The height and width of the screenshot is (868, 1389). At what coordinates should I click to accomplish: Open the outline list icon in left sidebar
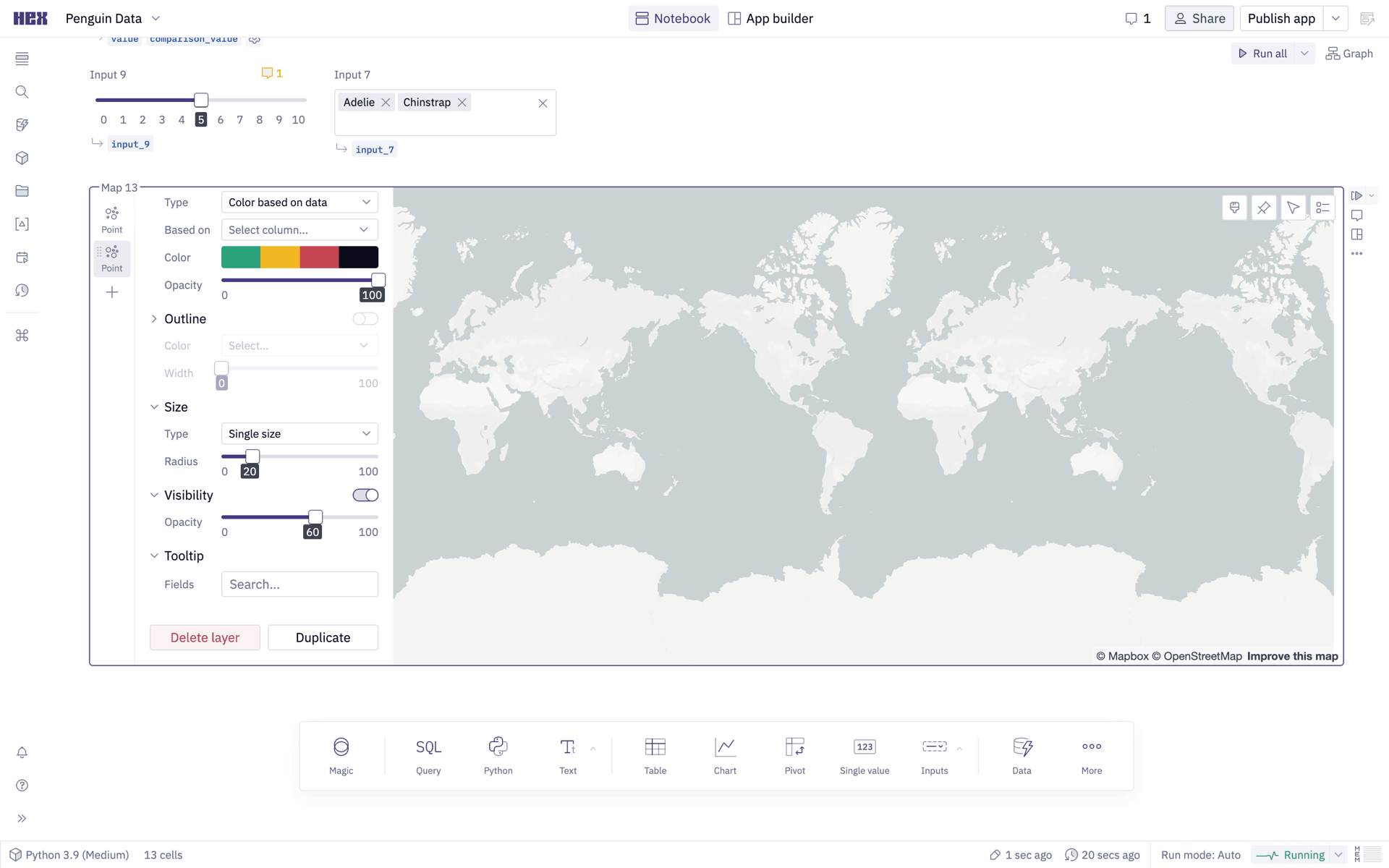(x=22, y=59)
